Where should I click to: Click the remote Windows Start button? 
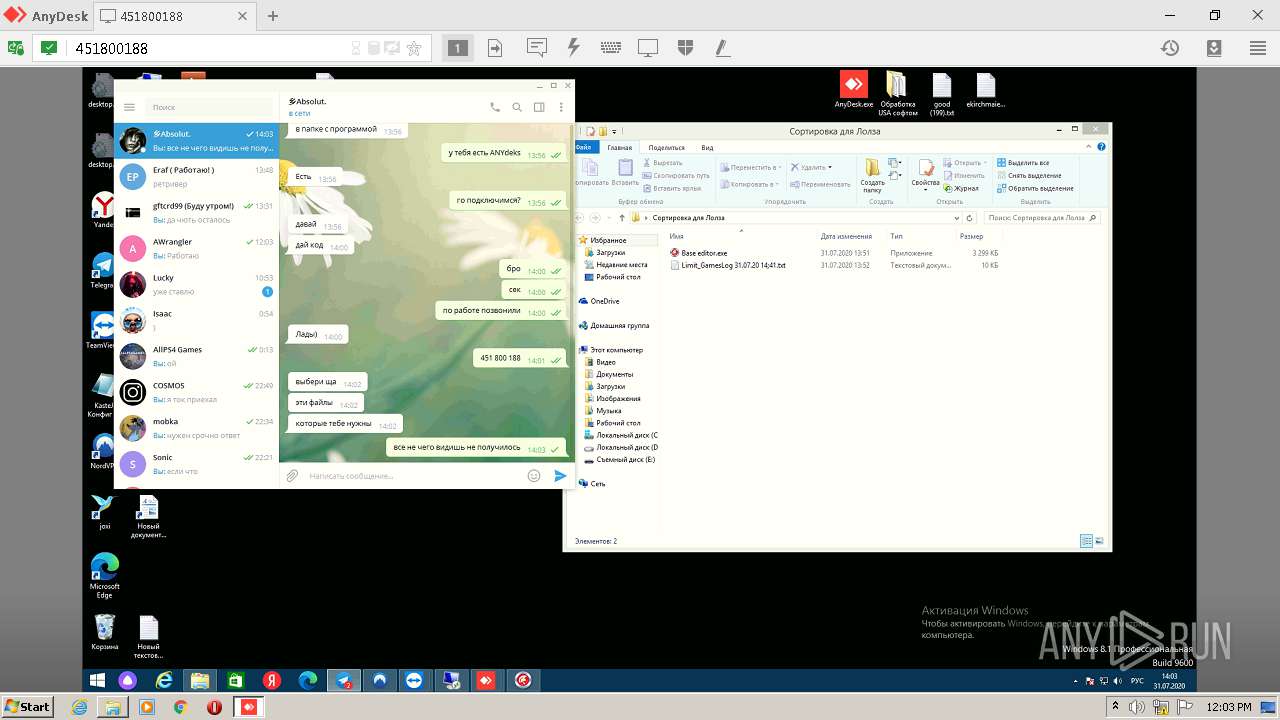coord(98,680)
